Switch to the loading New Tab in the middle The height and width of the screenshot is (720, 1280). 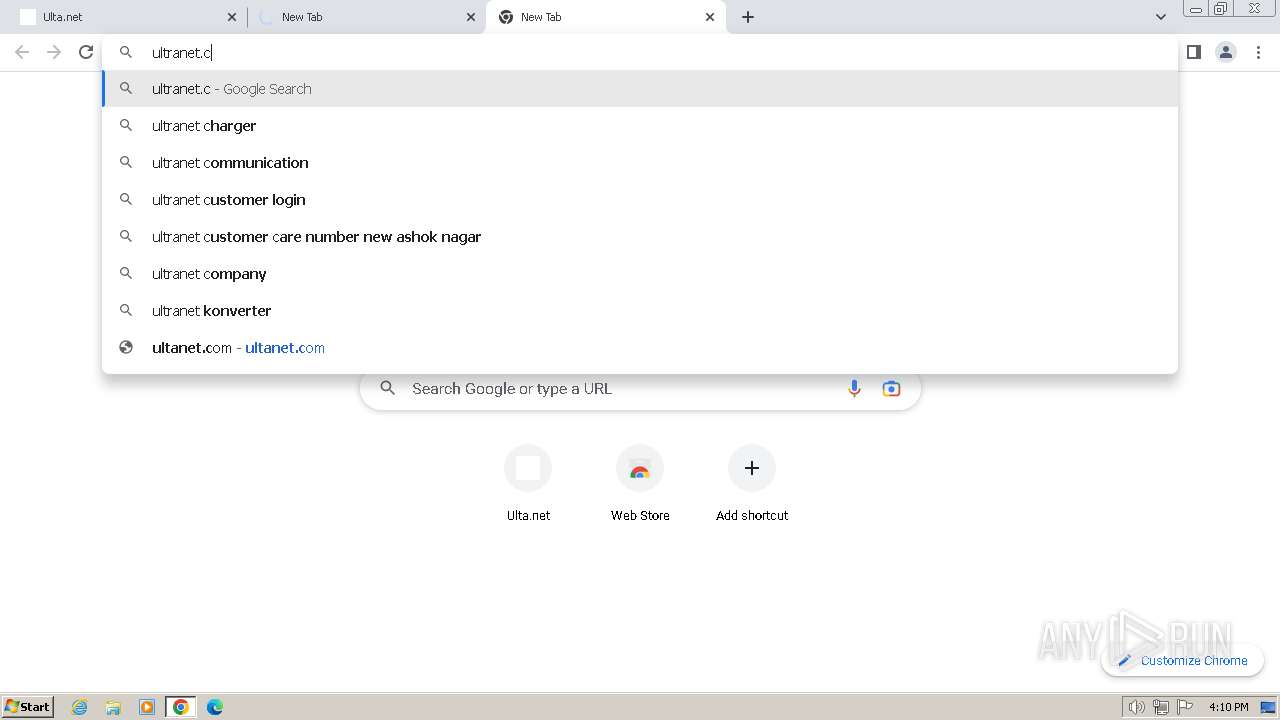(365, 17)
